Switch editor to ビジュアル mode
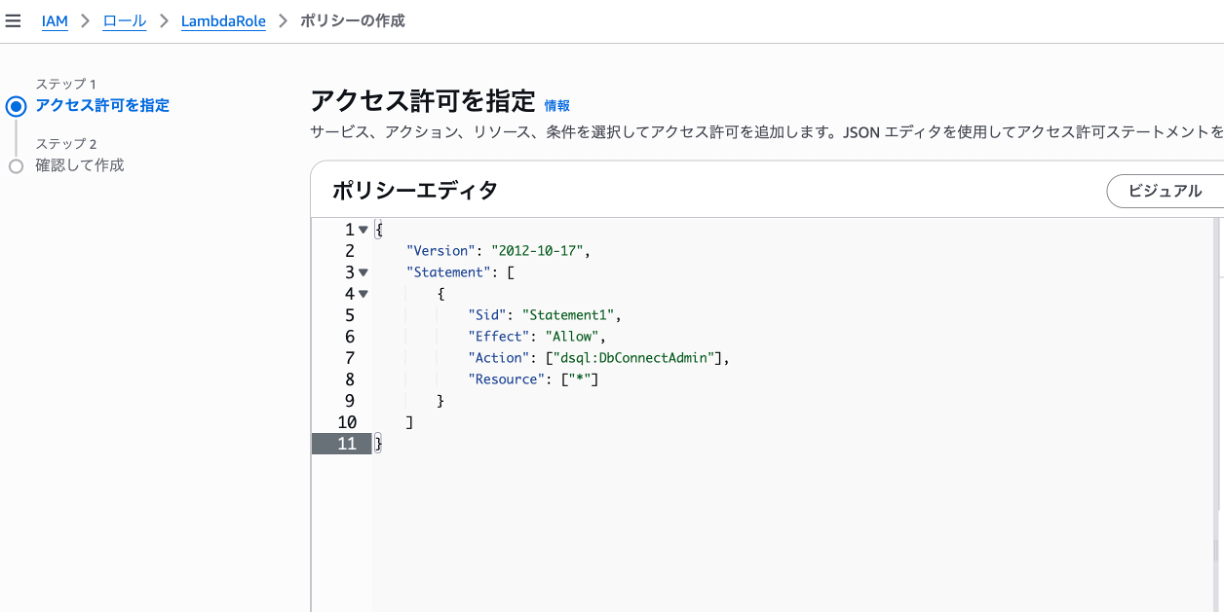Screen dimensions: 1224x612 pyautogui.click(x=1165, y=191)
